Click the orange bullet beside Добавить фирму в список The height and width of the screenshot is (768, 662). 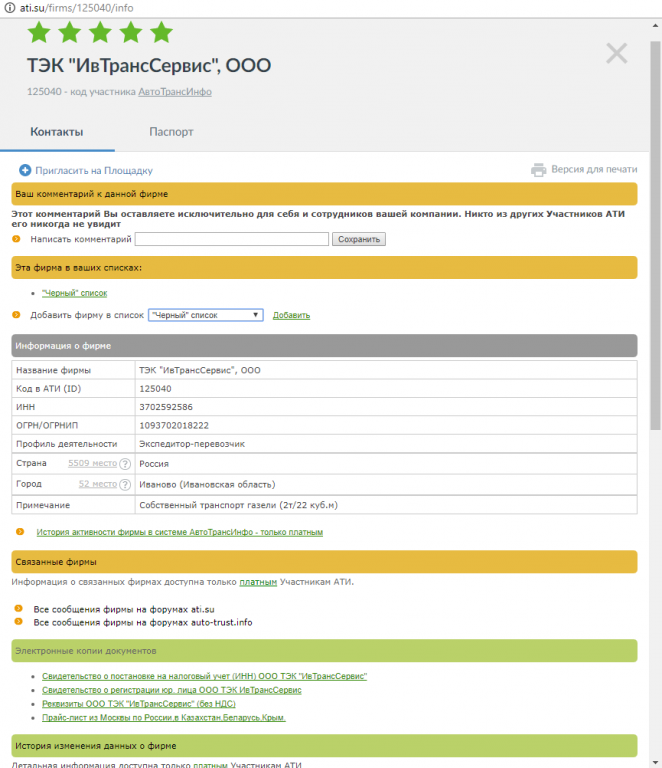pos(16,314)
